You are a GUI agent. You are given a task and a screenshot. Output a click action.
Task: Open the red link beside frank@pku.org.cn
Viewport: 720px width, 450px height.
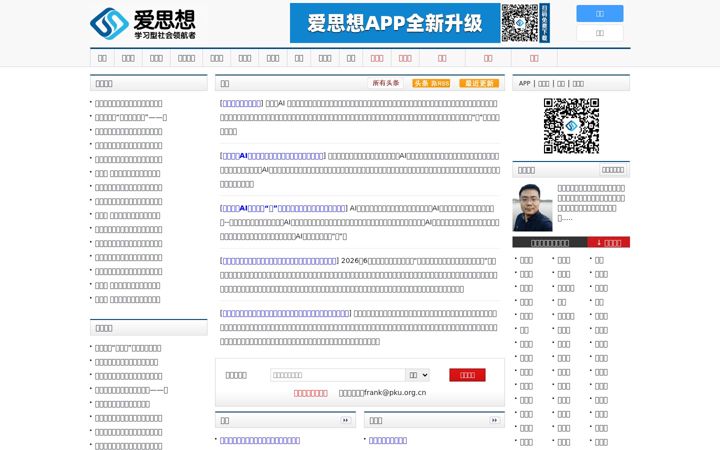click(x=310, y=393)
